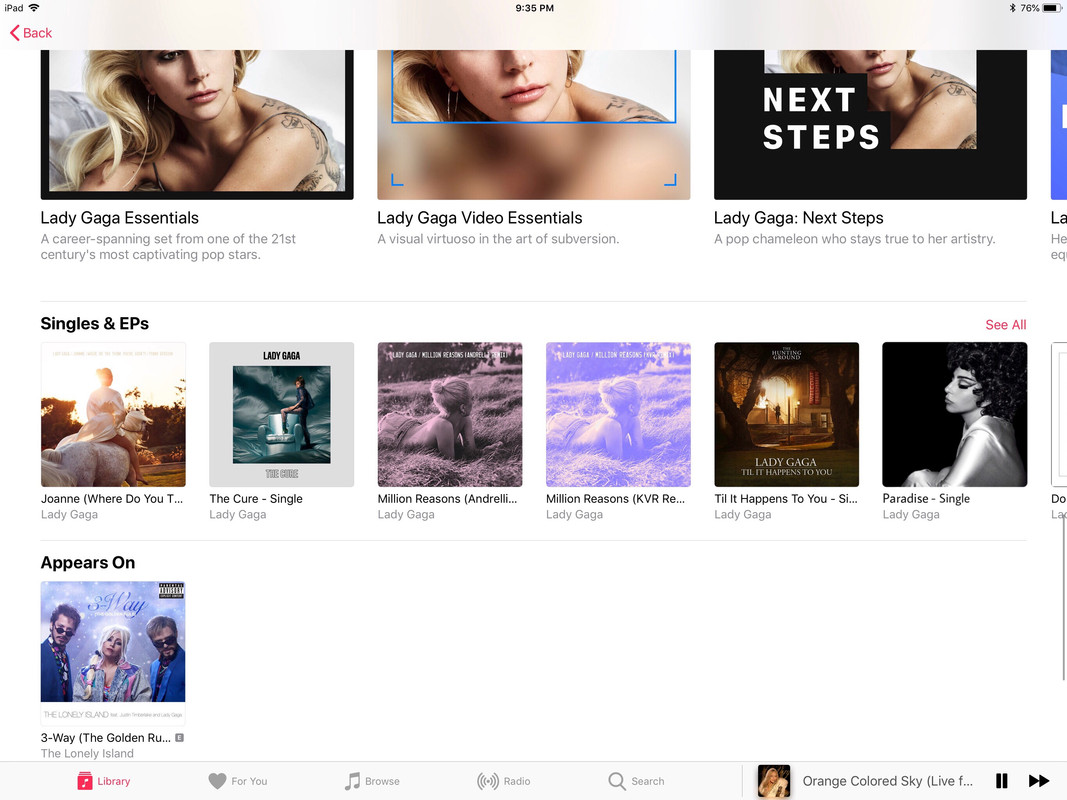Tap 'A visual virtuoso' description text
The width and height of the screenshot is (1067, 800).
pyautogui.click(x=498, y=239)
